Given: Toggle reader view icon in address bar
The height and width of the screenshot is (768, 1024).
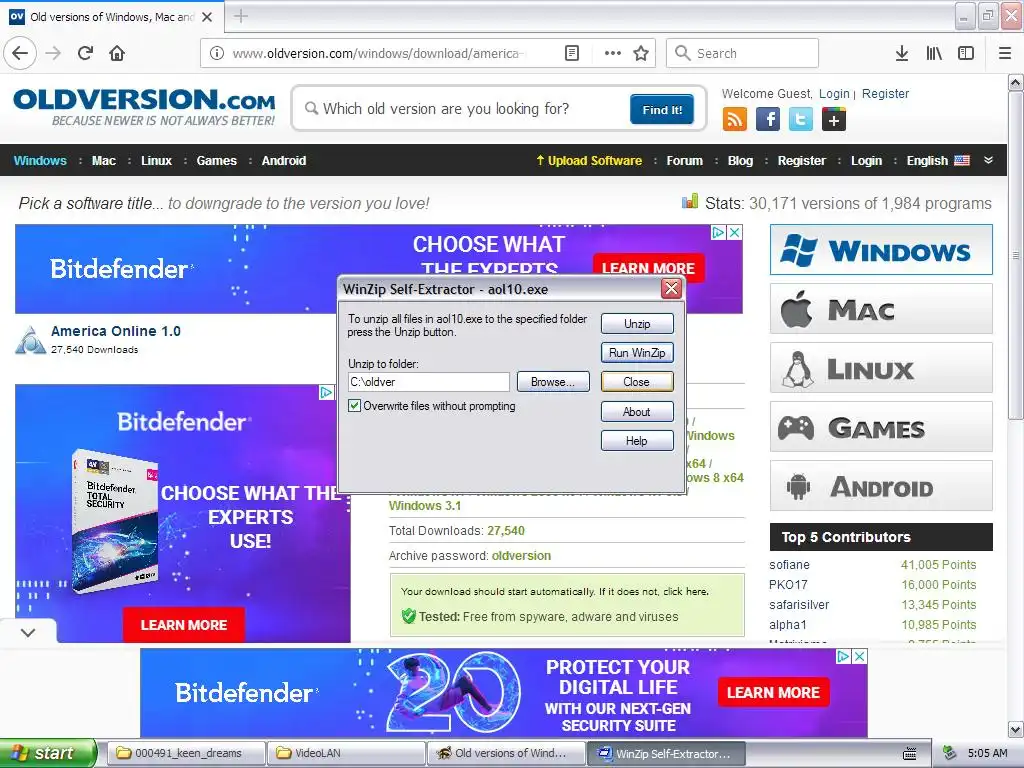Looking at the screenshot, I should pos(571,53).
